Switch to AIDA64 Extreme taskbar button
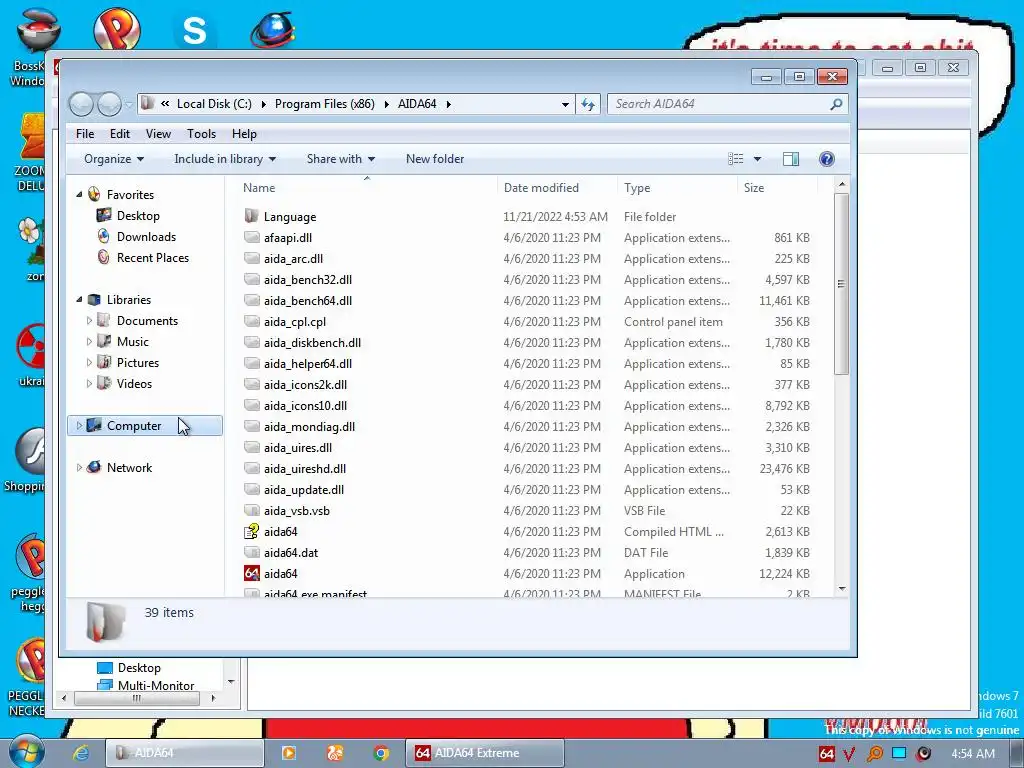The width and height of the screenshot is (1024, 768). [x=484, y=752]
